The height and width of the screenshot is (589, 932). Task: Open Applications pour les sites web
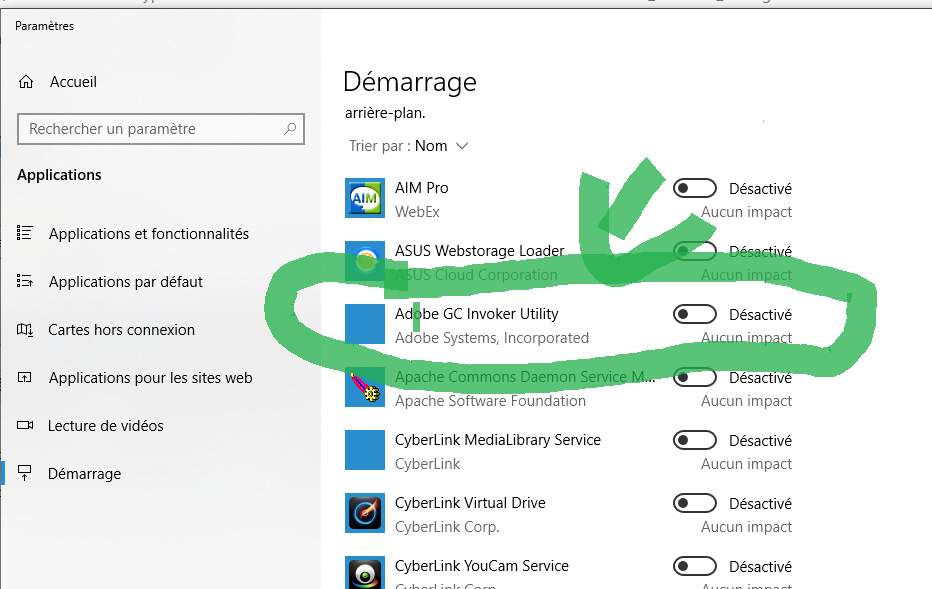pyautogui.click(x=150, y=378)
